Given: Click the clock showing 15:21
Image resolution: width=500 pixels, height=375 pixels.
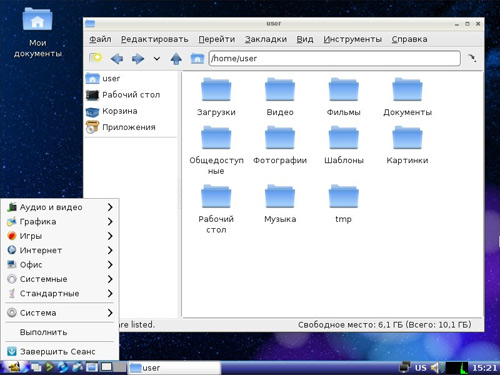Looking at the screenshot, I should click(484, 368).
